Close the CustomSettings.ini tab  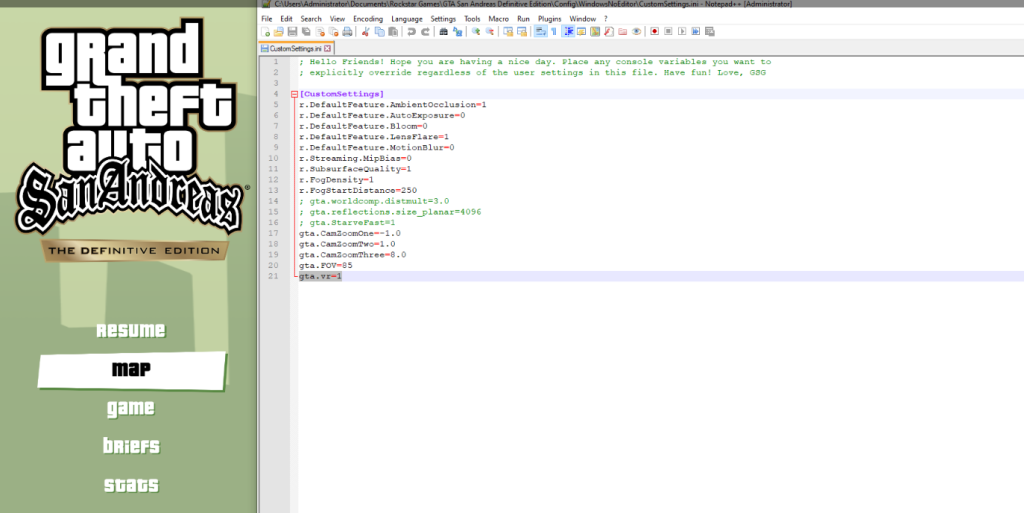pos(328,48)
